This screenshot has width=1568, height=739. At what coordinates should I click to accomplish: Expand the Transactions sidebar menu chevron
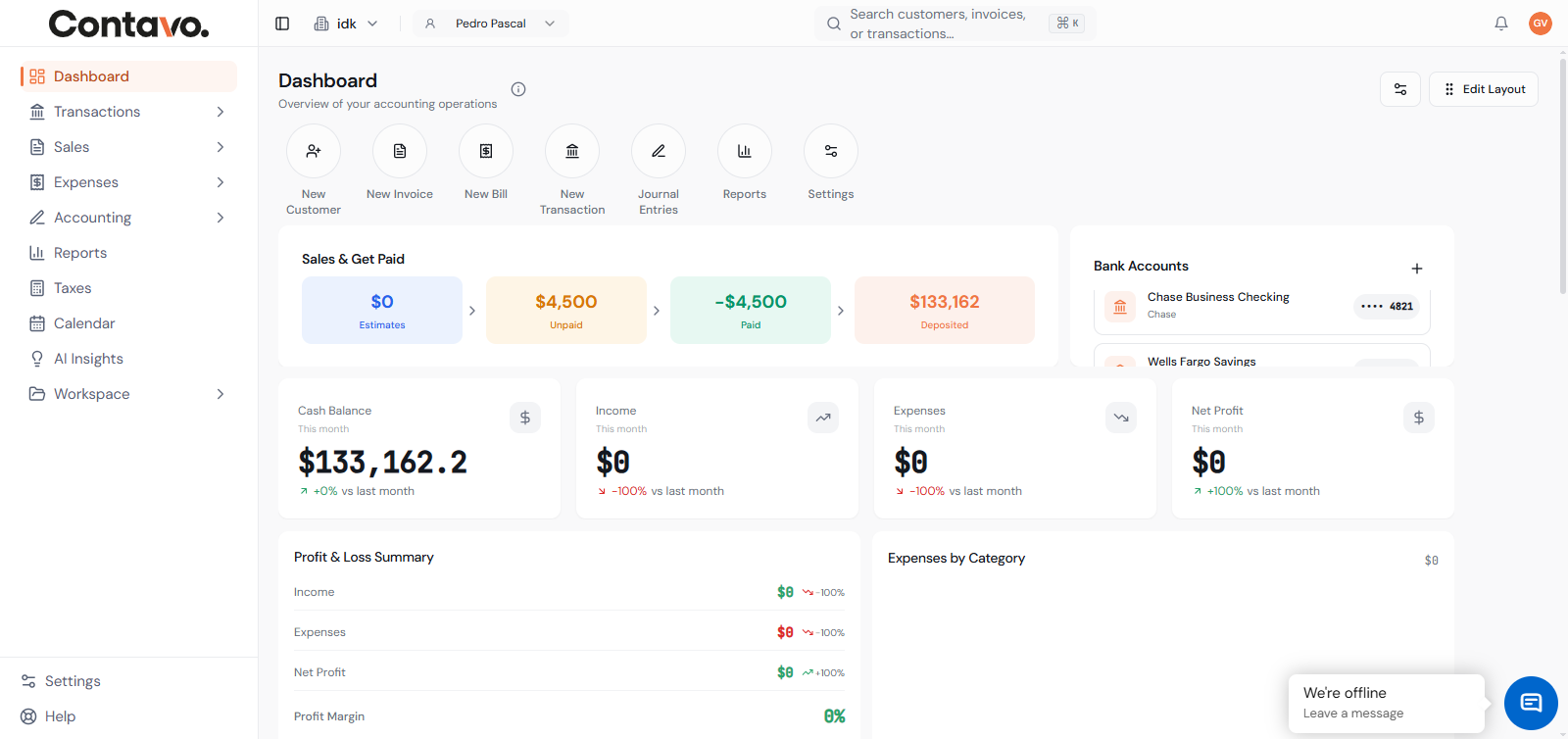220,112
